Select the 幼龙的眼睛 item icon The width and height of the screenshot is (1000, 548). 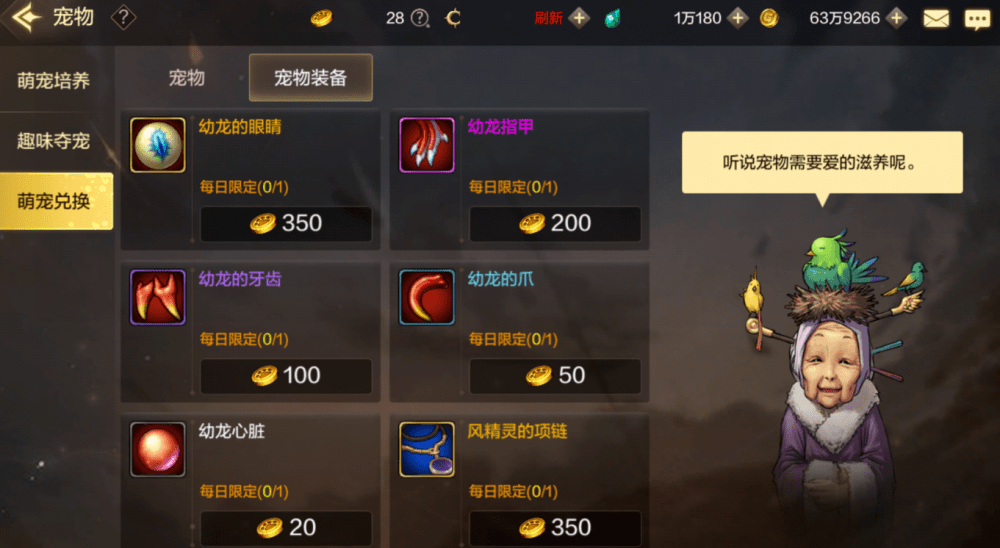pyautogui.click(x=158, y=145)
